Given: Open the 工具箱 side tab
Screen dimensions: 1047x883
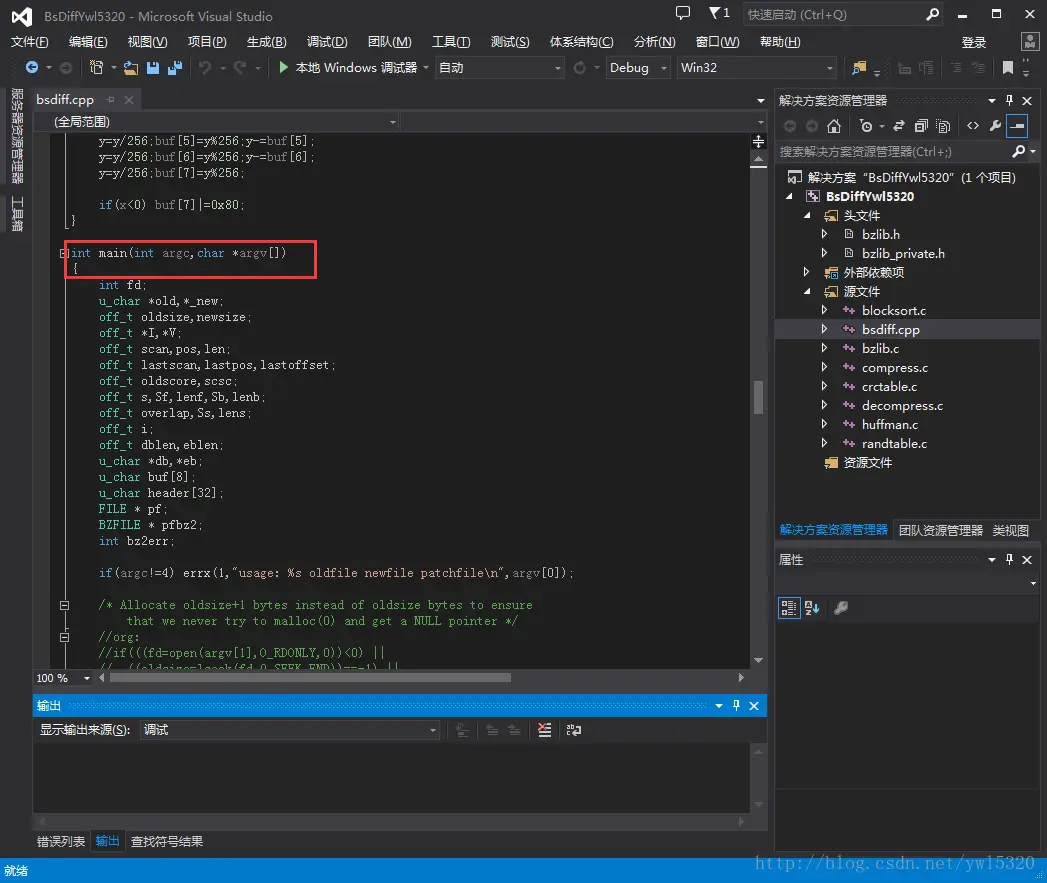Looking at the screenshot, I should 17,214.
